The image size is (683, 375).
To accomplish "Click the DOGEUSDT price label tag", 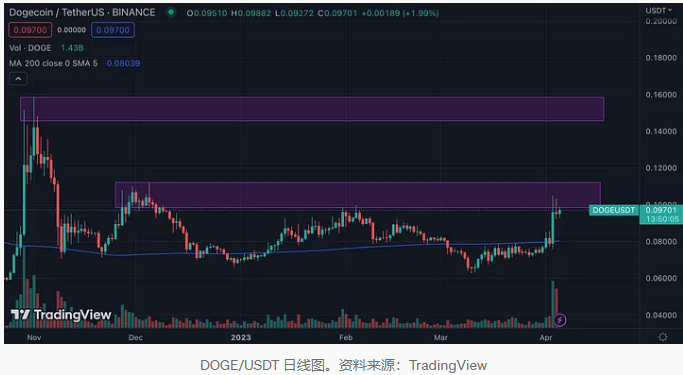I will tap(613, 210).
